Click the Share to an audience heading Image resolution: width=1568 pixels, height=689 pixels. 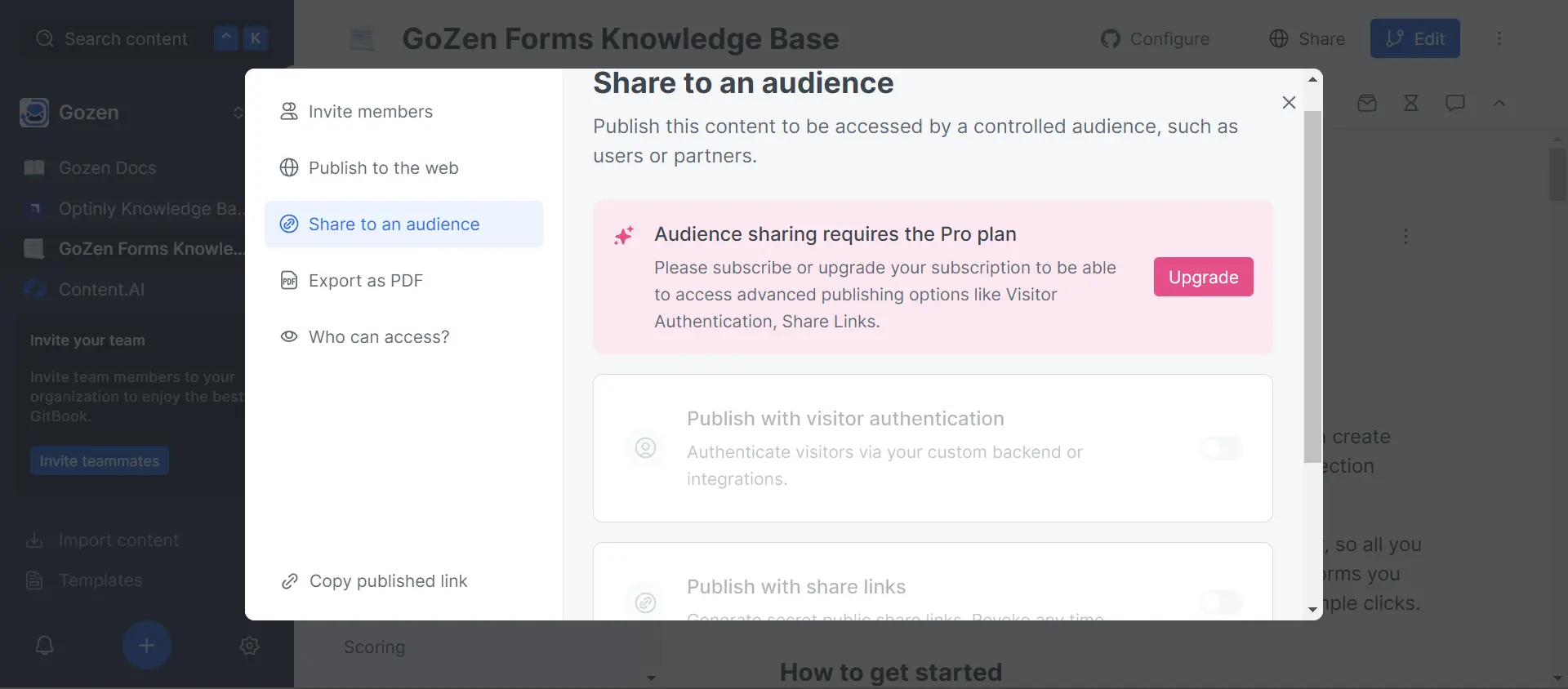pyautogui.click(x=743, y=83)
